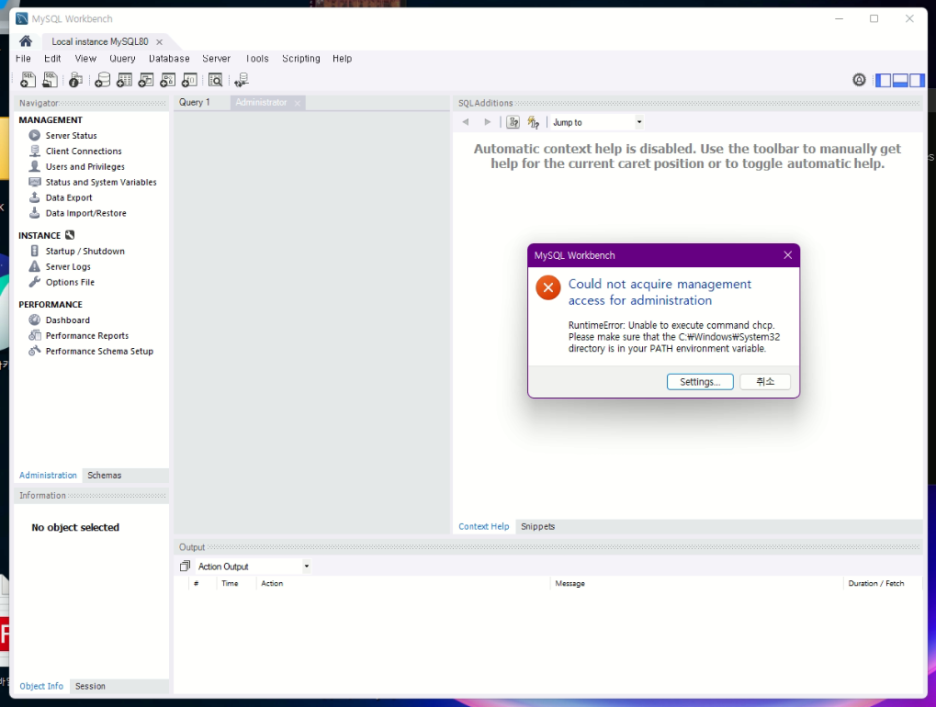Create new schema toolbar icon
Viewport: 936px width, 707px height.
click(103, 79)
